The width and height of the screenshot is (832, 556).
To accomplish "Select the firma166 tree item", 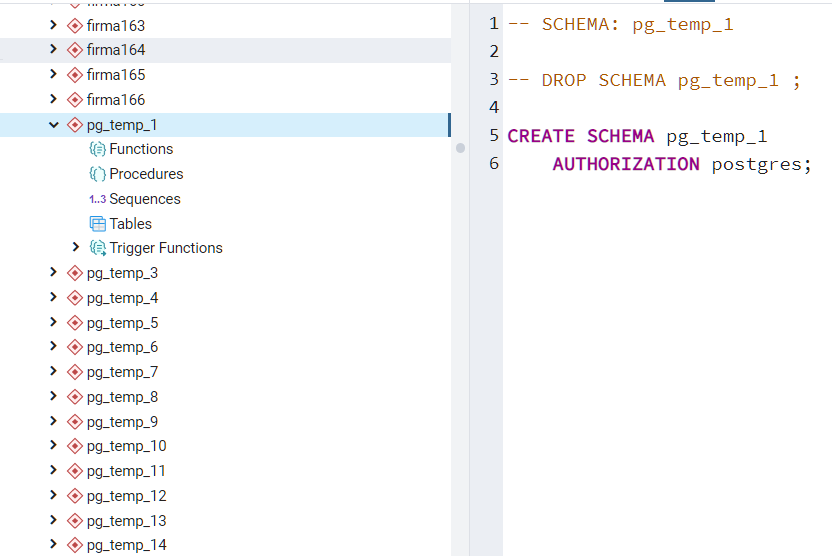I will [x=115, y=100].
